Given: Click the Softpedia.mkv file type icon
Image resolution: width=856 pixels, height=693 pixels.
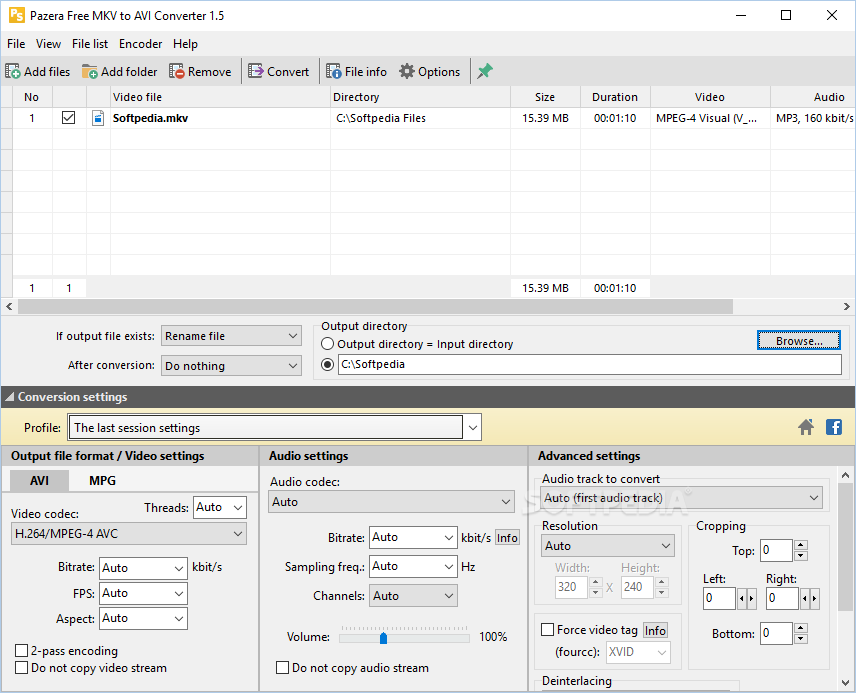Looking at the screenshot, I should [x=98, y=118].
